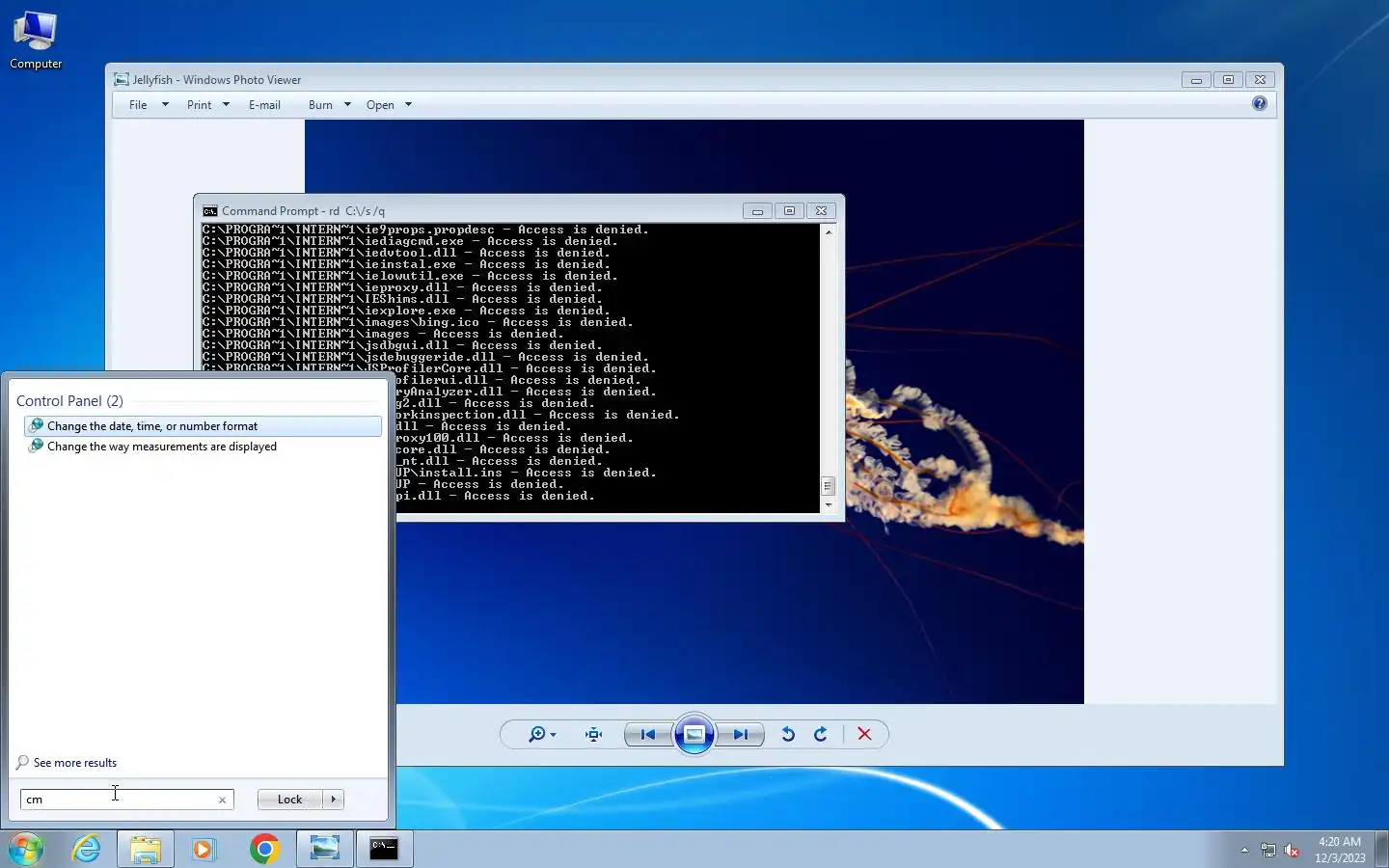Click the taskbar clock showing 4:20 AM

point(1340,850)
